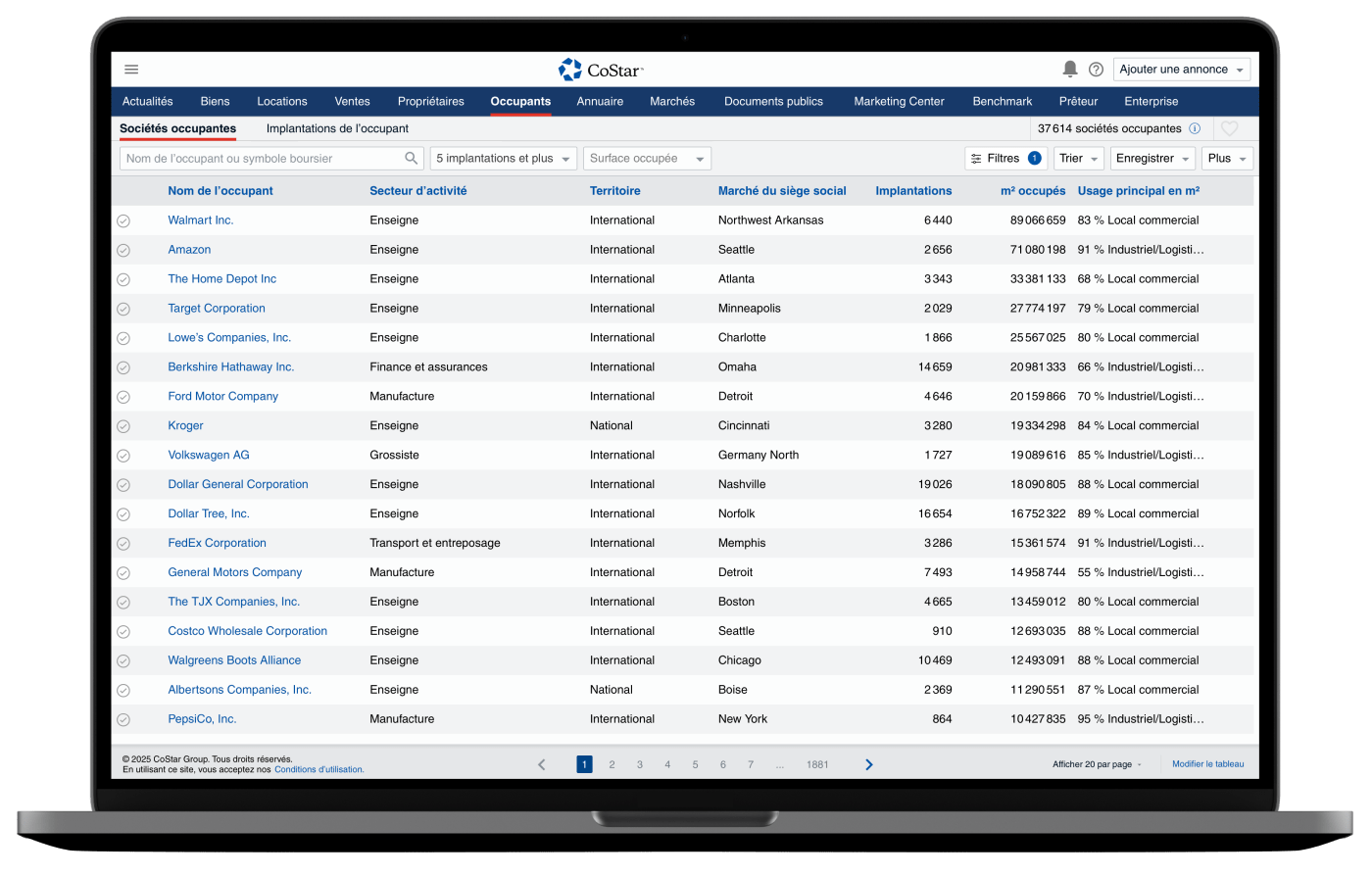Check the Ford Motor Company row
Viewport: 1372px width, 876px height.
(x=123, y=397)
